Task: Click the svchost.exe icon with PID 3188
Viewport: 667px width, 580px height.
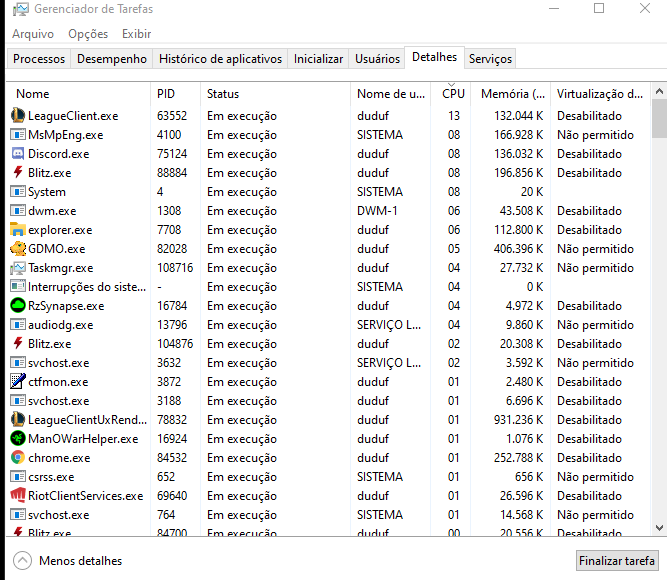Action: [x=17, y=401]
